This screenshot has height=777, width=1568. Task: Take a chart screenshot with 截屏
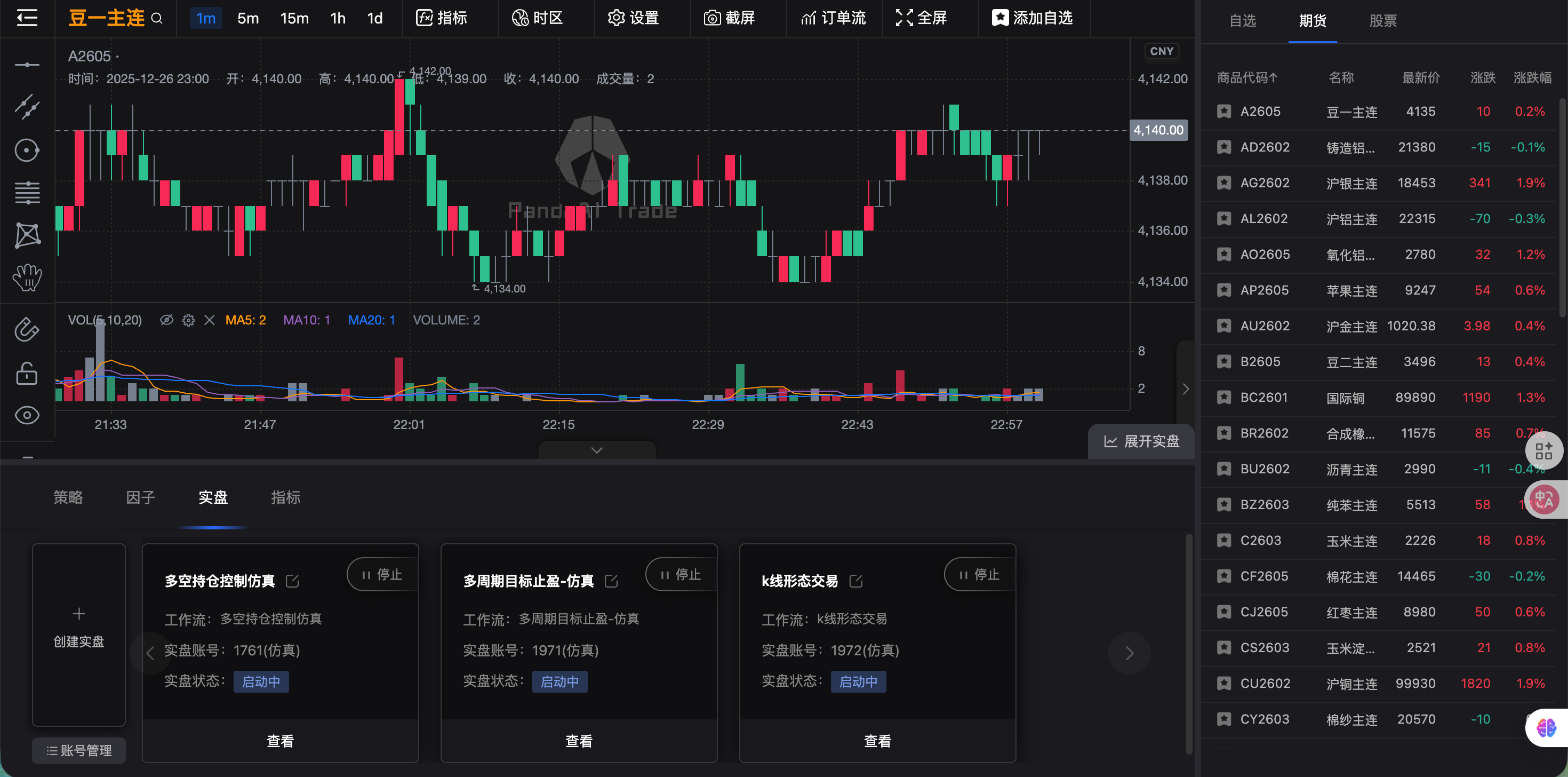tap(729, 18)
